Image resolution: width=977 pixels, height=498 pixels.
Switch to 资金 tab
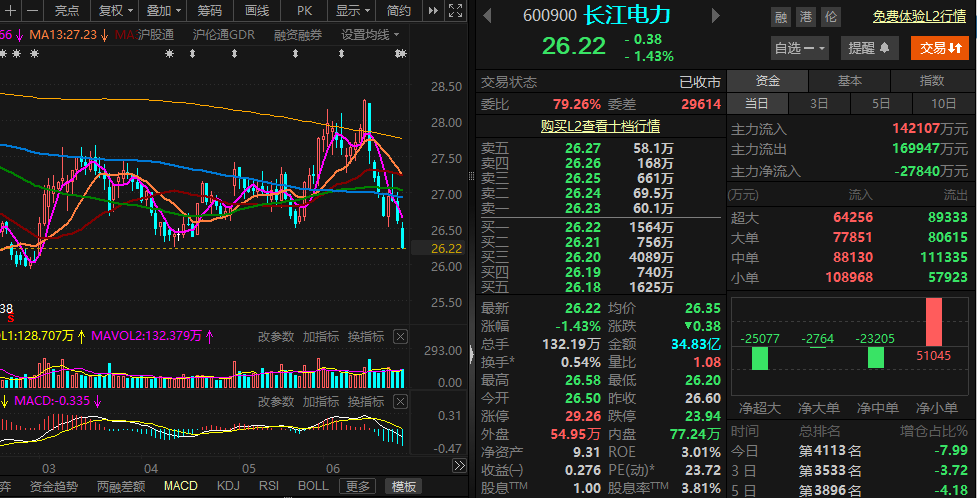768,81
